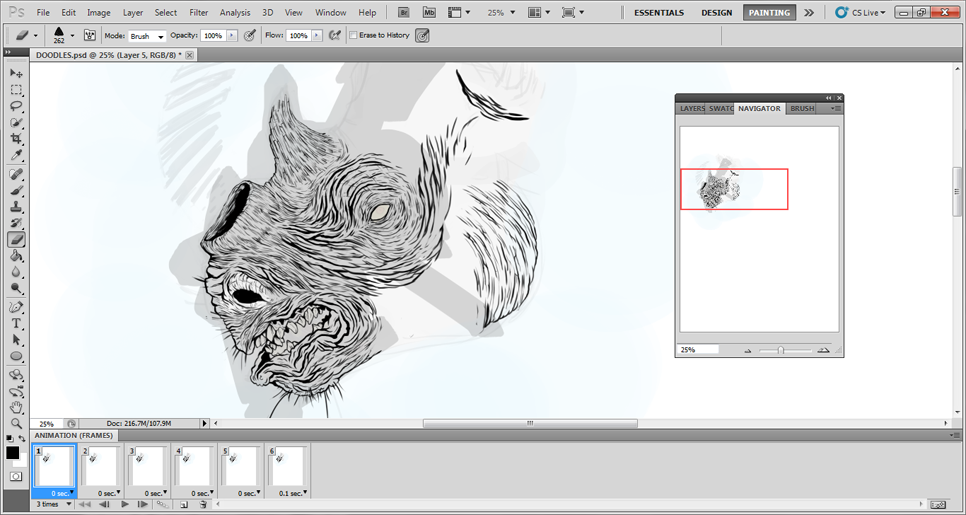Select the Move tool
The image size is (966, 515).
pos(17,73)
